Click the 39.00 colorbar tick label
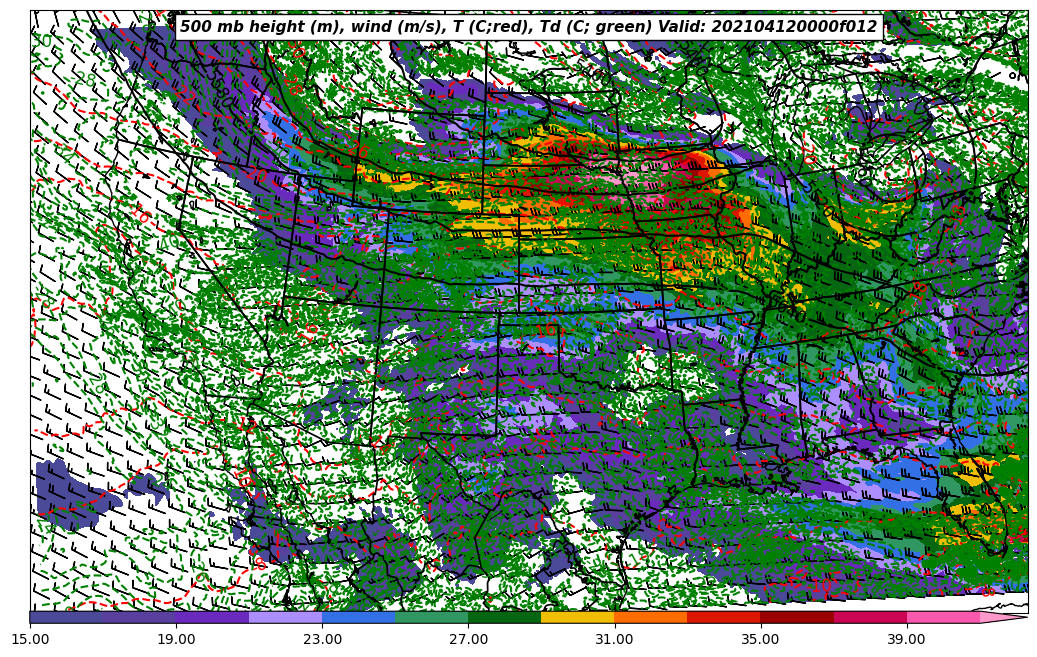Screen dimensions: 1037x657 click(x=906, y=638)
